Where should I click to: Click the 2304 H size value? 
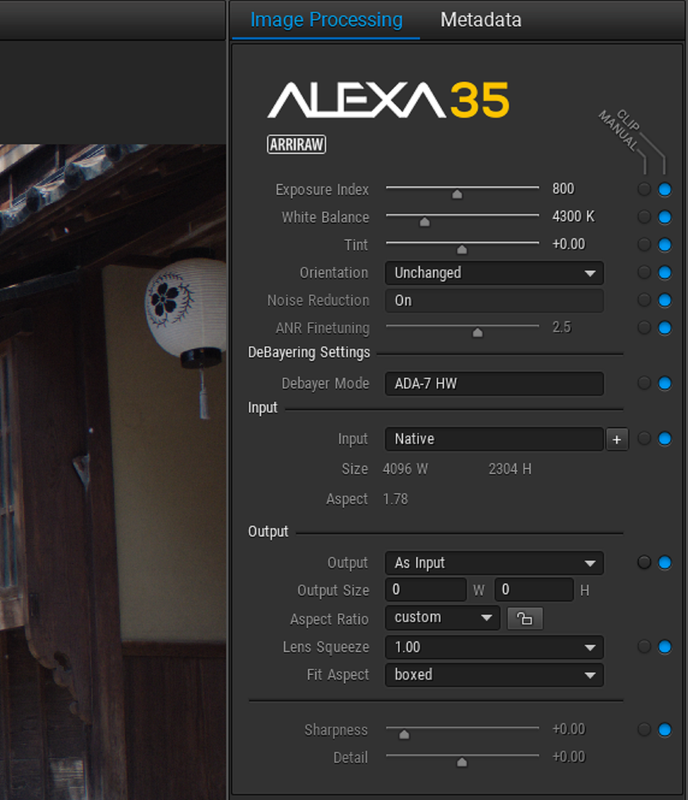point(510,469)
